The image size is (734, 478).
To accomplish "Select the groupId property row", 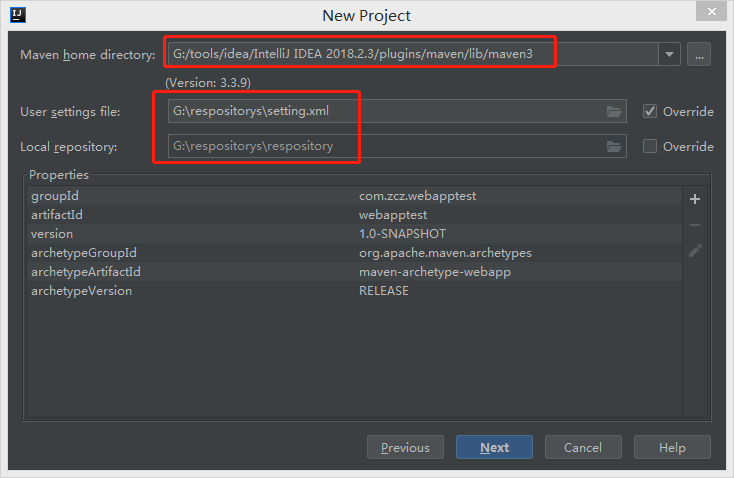I will [354, 196].
